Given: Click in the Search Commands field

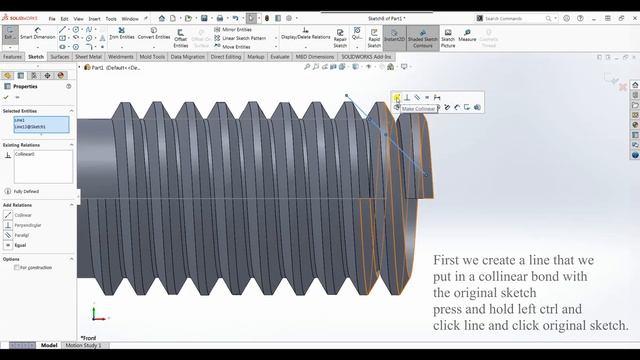Looking at the screenshot, I should point(515,18).
